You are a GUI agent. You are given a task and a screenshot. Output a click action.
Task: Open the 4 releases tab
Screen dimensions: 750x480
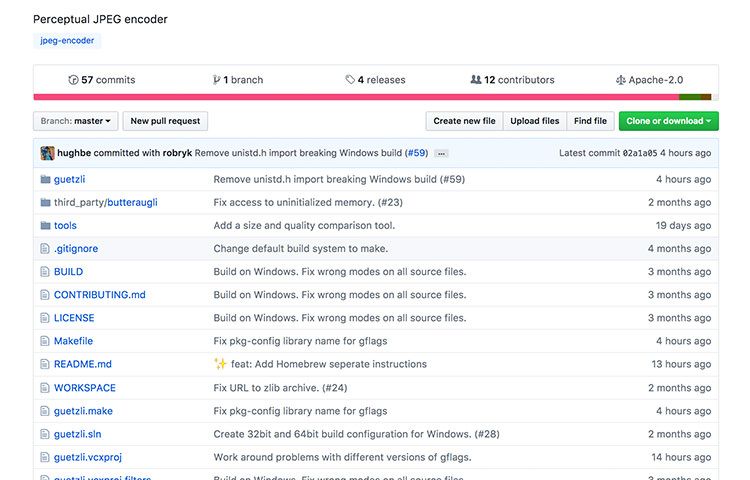coord(375,80)
